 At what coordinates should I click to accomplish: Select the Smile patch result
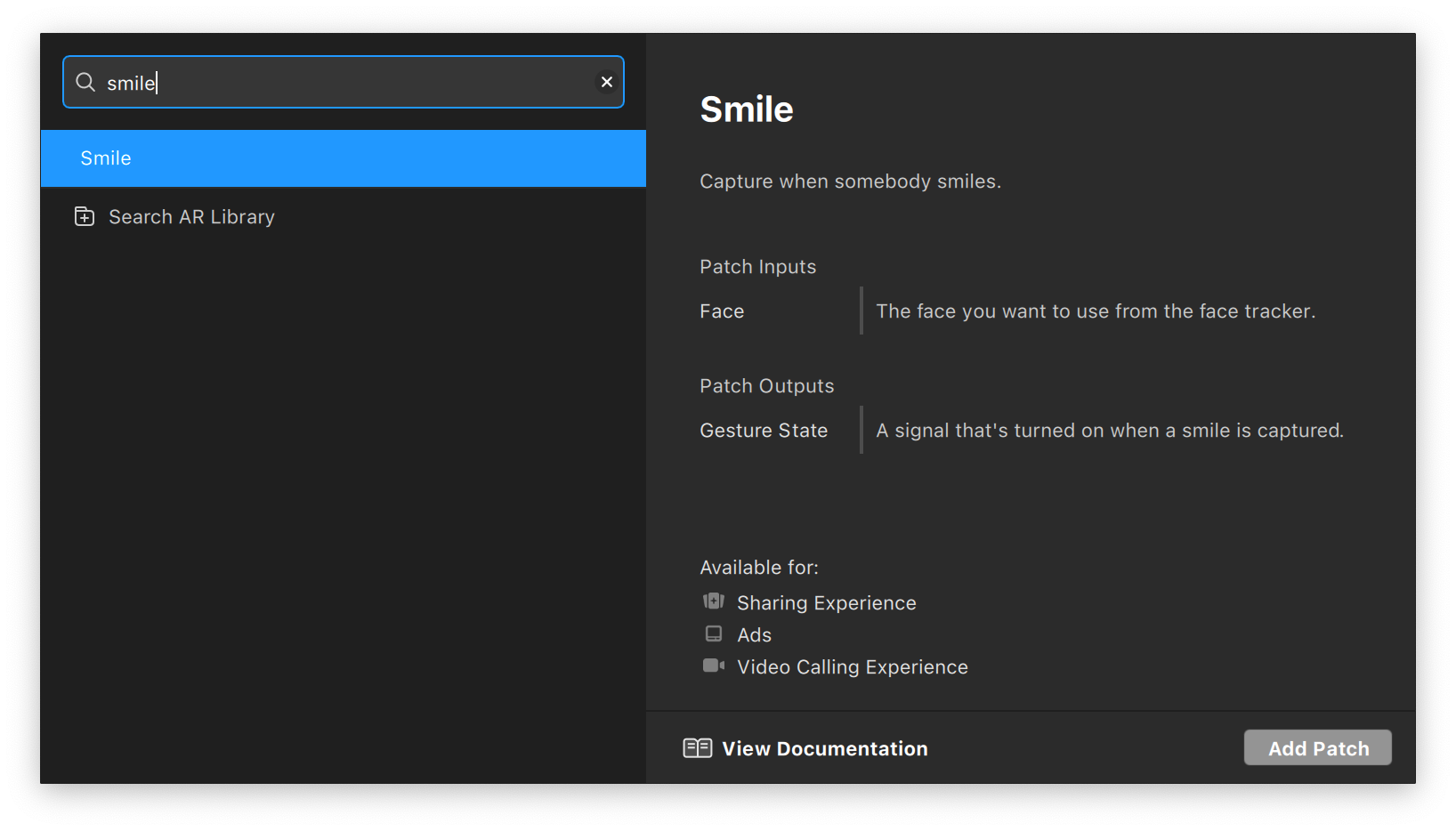click(x=343, y=158)
